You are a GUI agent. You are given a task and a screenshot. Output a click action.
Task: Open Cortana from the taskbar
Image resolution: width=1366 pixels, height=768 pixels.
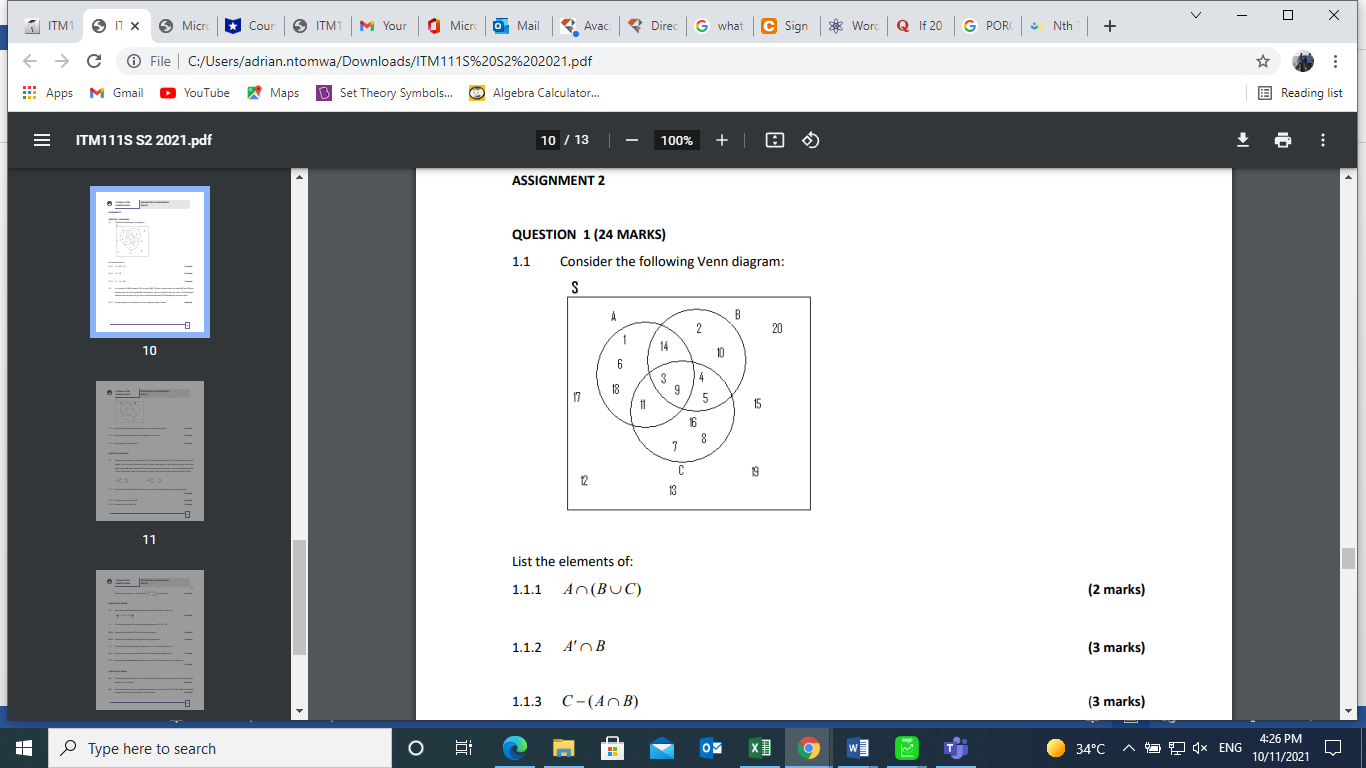[x=416, y=748]
